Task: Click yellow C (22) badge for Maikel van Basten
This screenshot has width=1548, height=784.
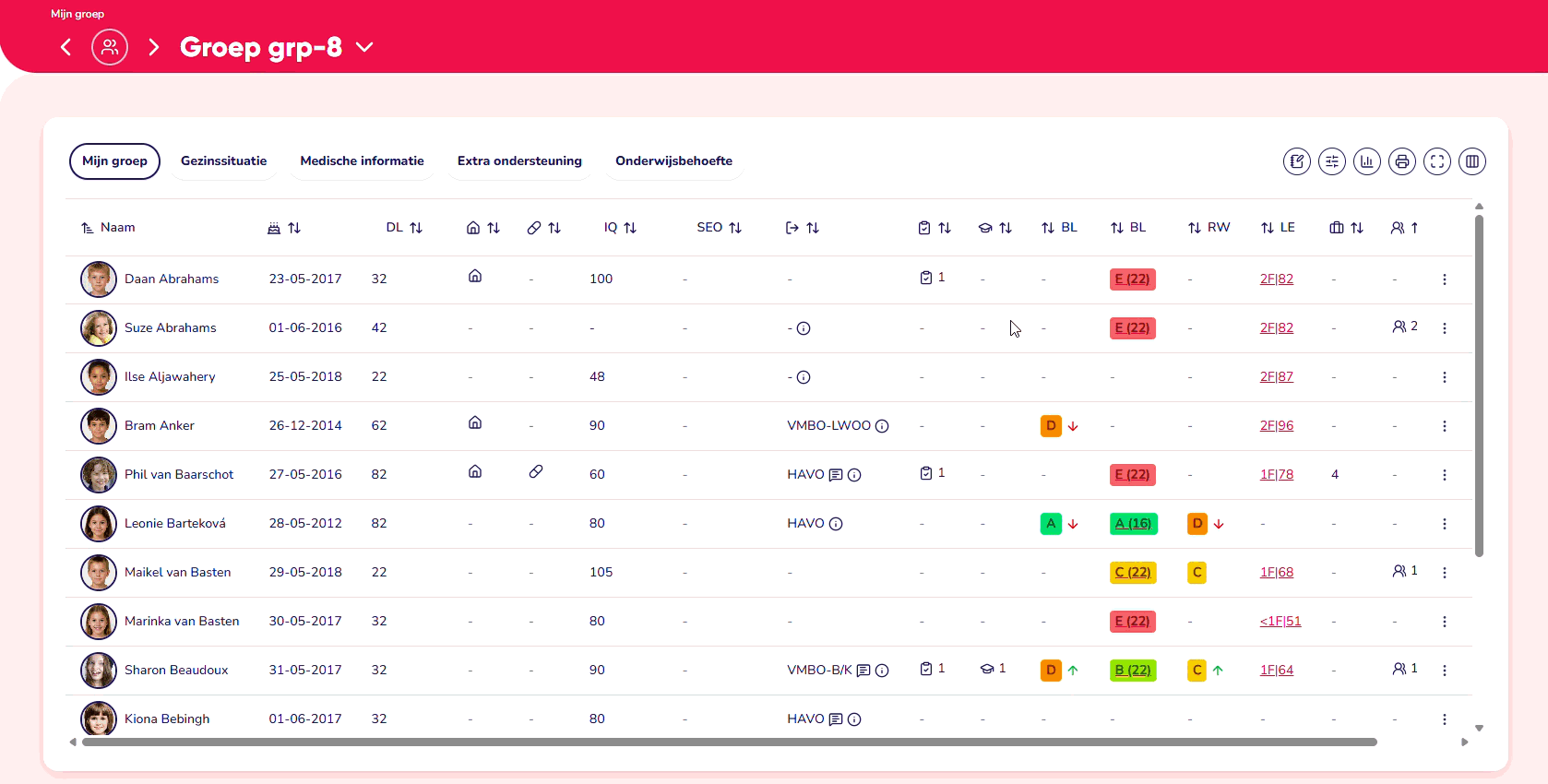Action: (1133, 573)
